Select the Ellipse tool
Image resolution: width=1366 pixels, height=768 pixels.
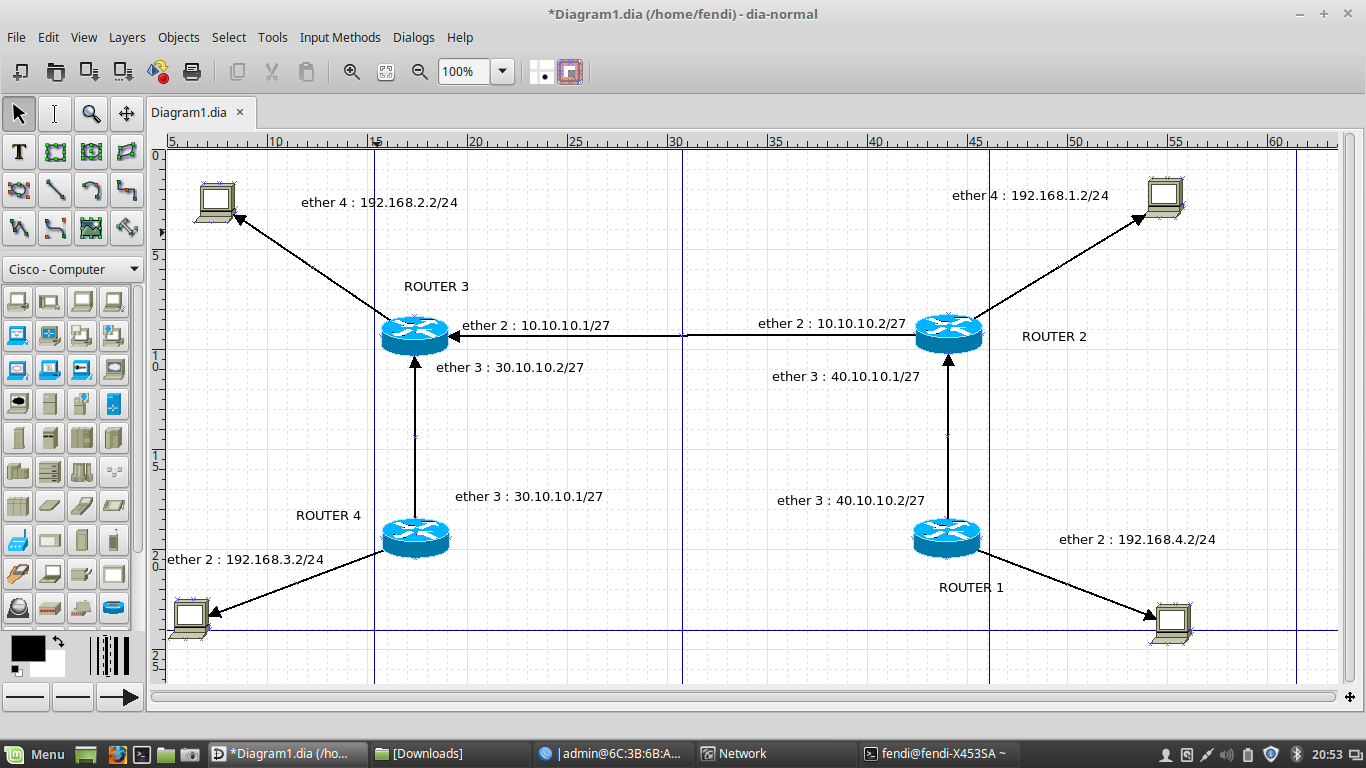[x=91, y=152]
